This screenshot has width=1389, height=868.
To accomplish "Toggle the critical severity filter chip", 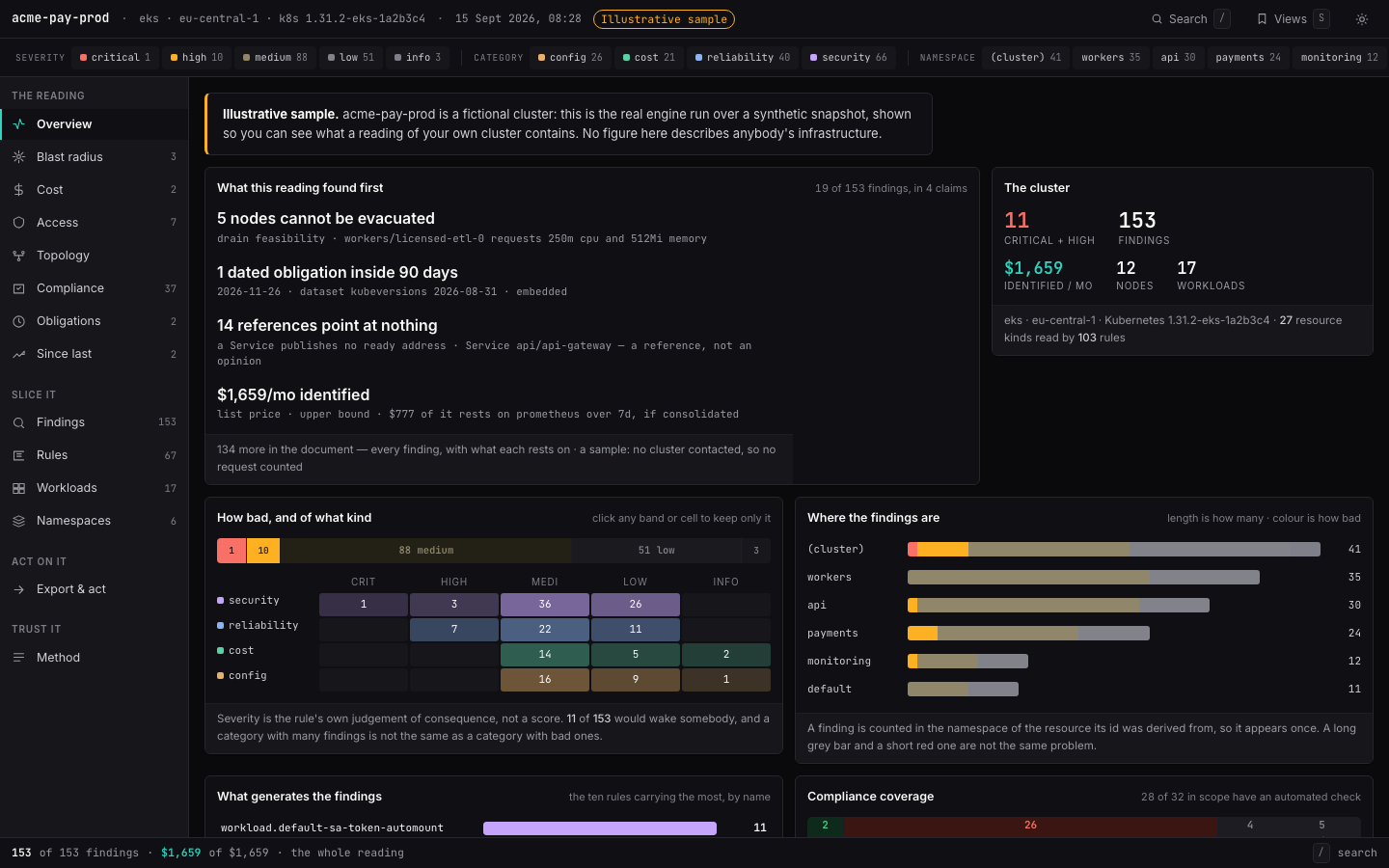I will tap(116, 58).
